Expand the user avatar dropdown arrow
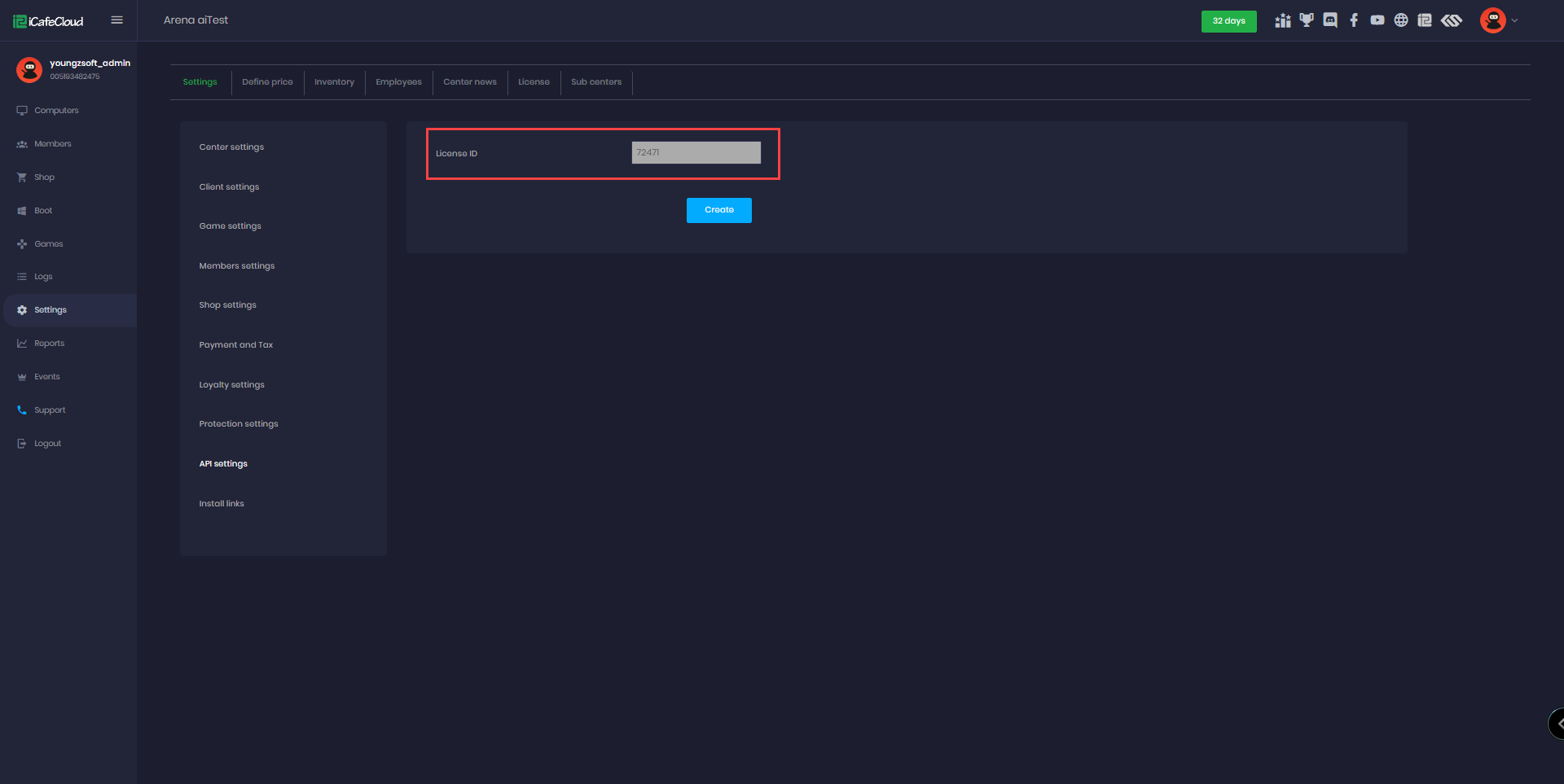Viewport: 1564px width, 784px height. click(1514, 21)
